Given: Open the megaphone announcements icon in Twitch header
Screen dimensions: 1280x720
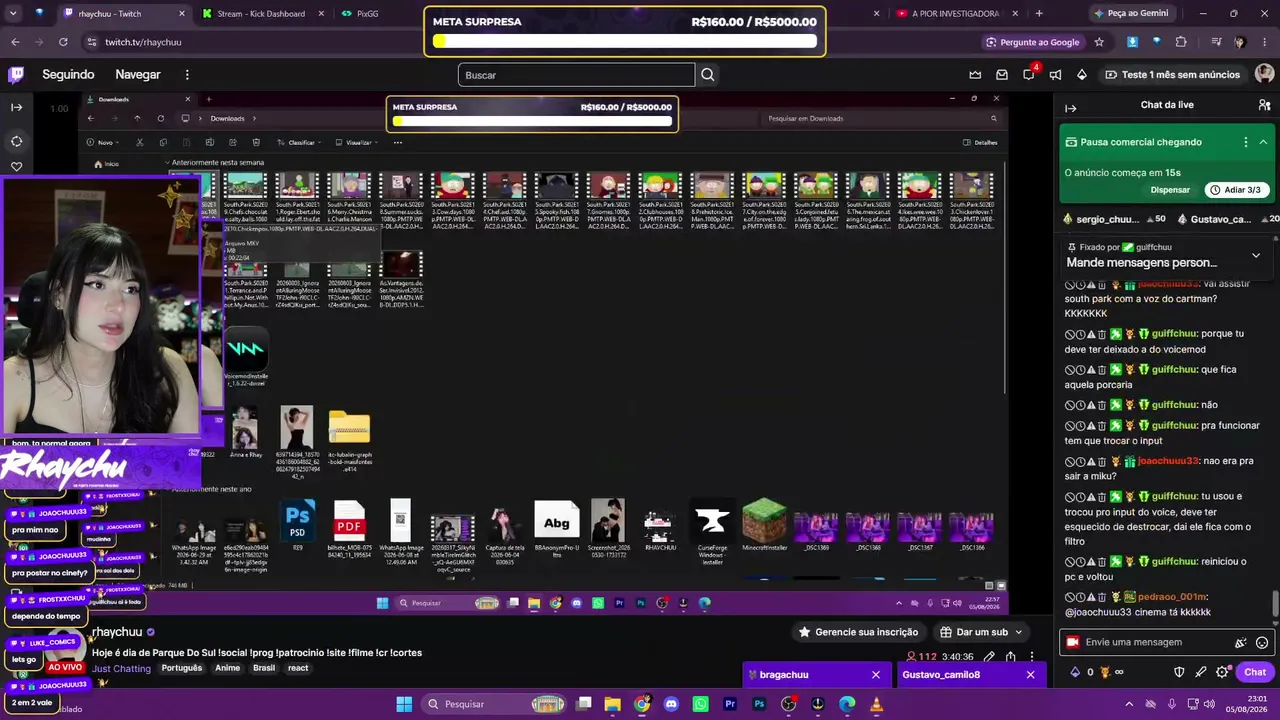Looking at the screenshot, I should tap(1055, 75).
